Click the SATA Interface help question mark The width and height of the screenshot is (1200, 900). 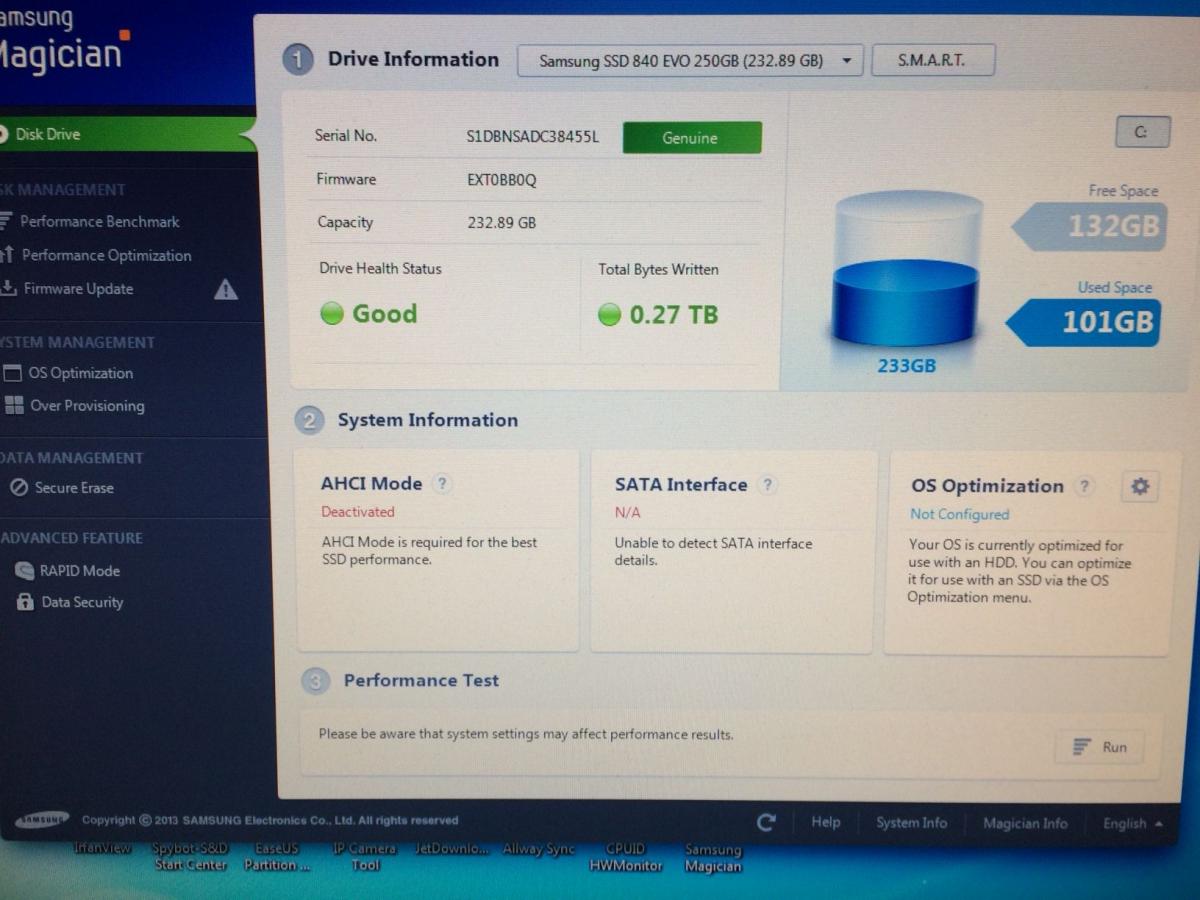point(767,485)
